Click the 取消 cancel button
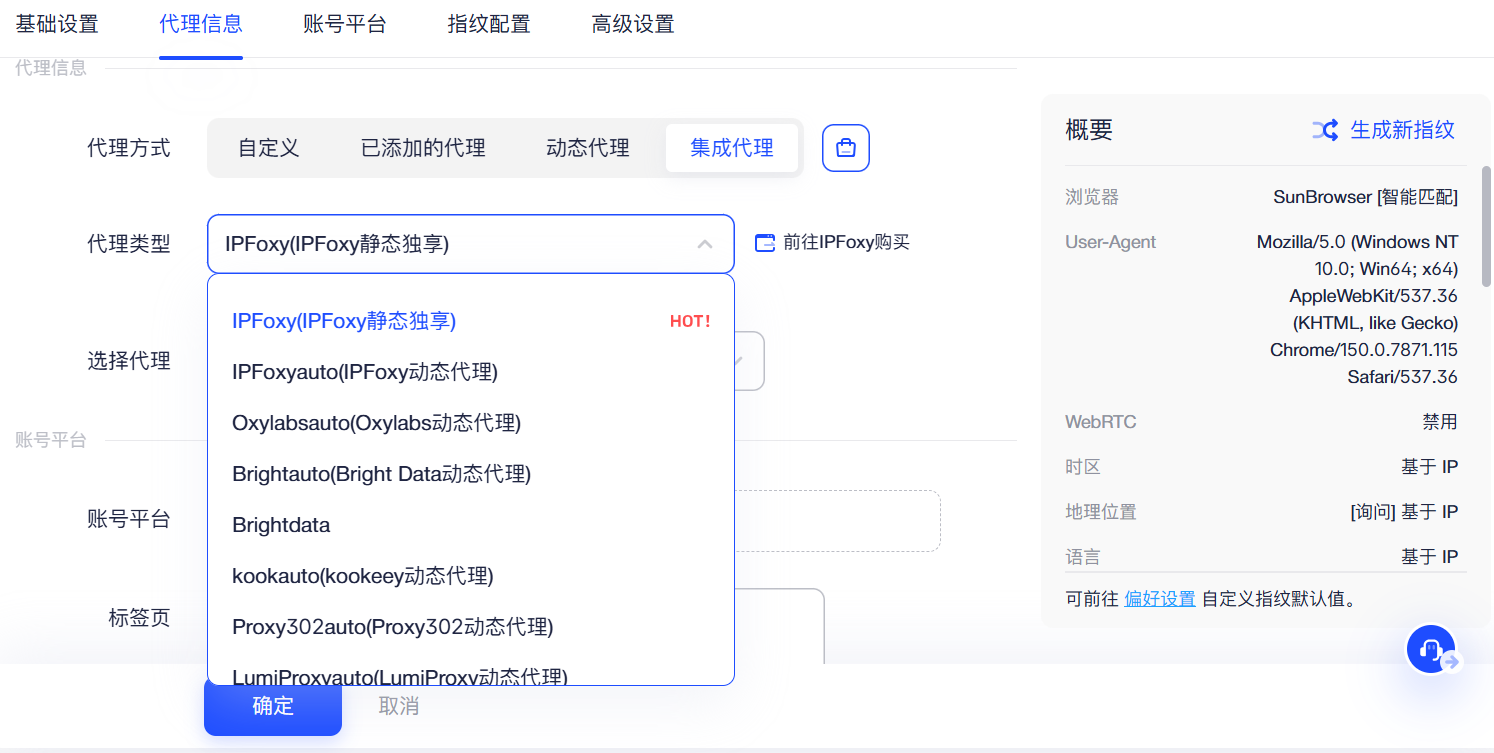Viewport: 1494px width, 753px height. (399, 706)
